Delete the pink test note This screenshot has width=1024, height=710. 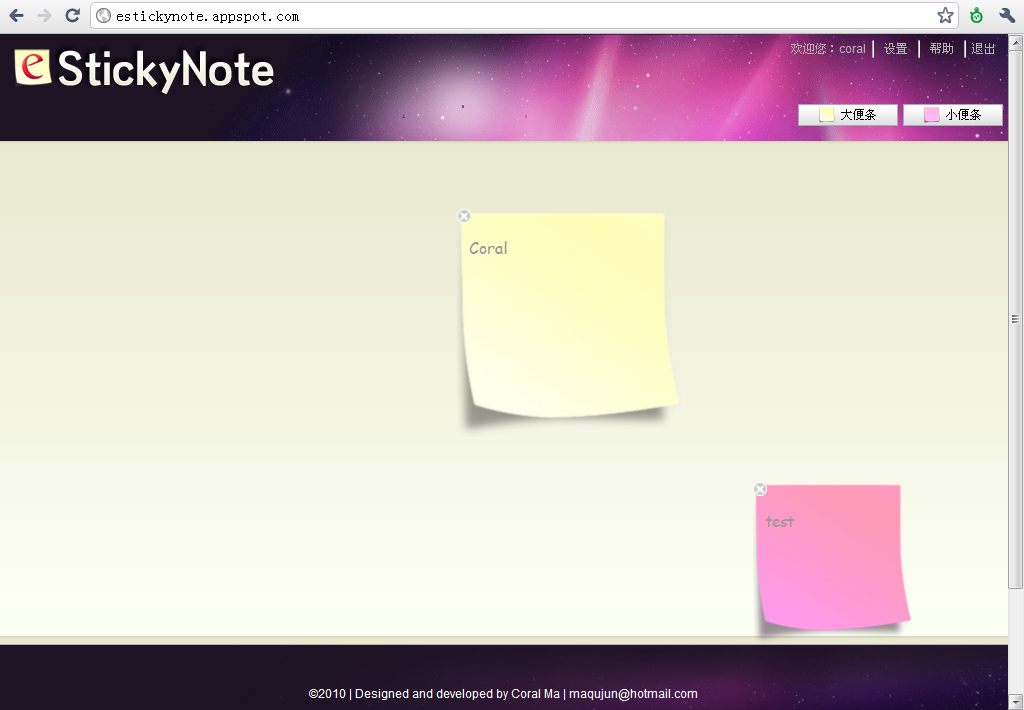point(760,489)
